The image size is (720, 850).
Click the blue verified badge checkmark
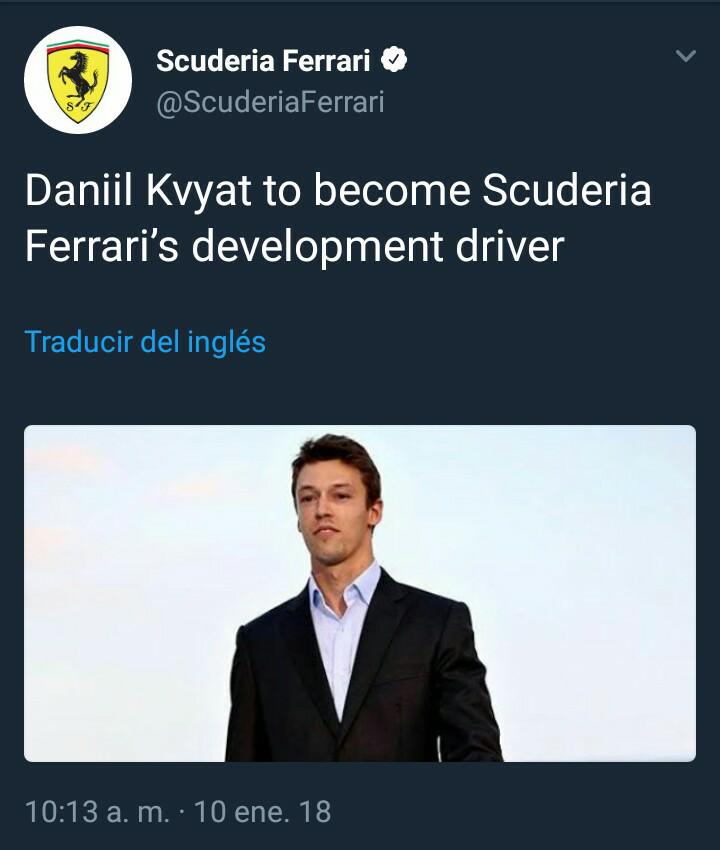(x=394, y=60)
